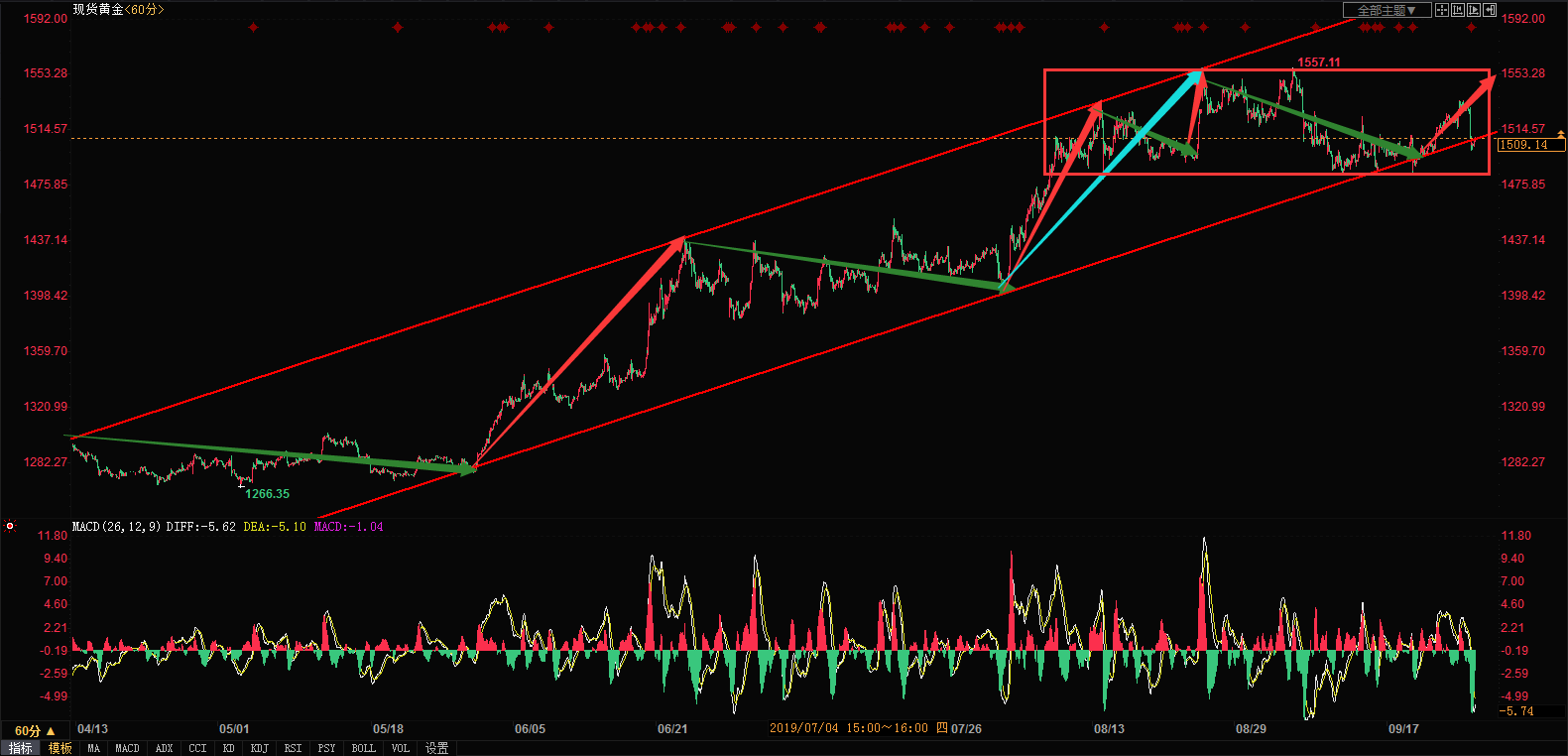The width and height of the screenshot is (1568, 756).
Task: Click the 1509.14 current price label
Action: (1530, 145)
